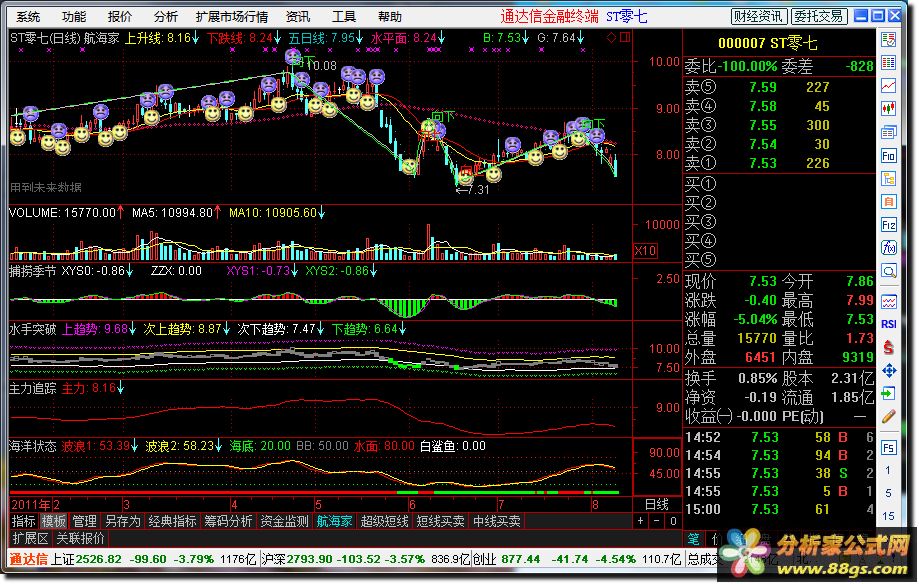Switch to 超级短线 template

point(384,521)
